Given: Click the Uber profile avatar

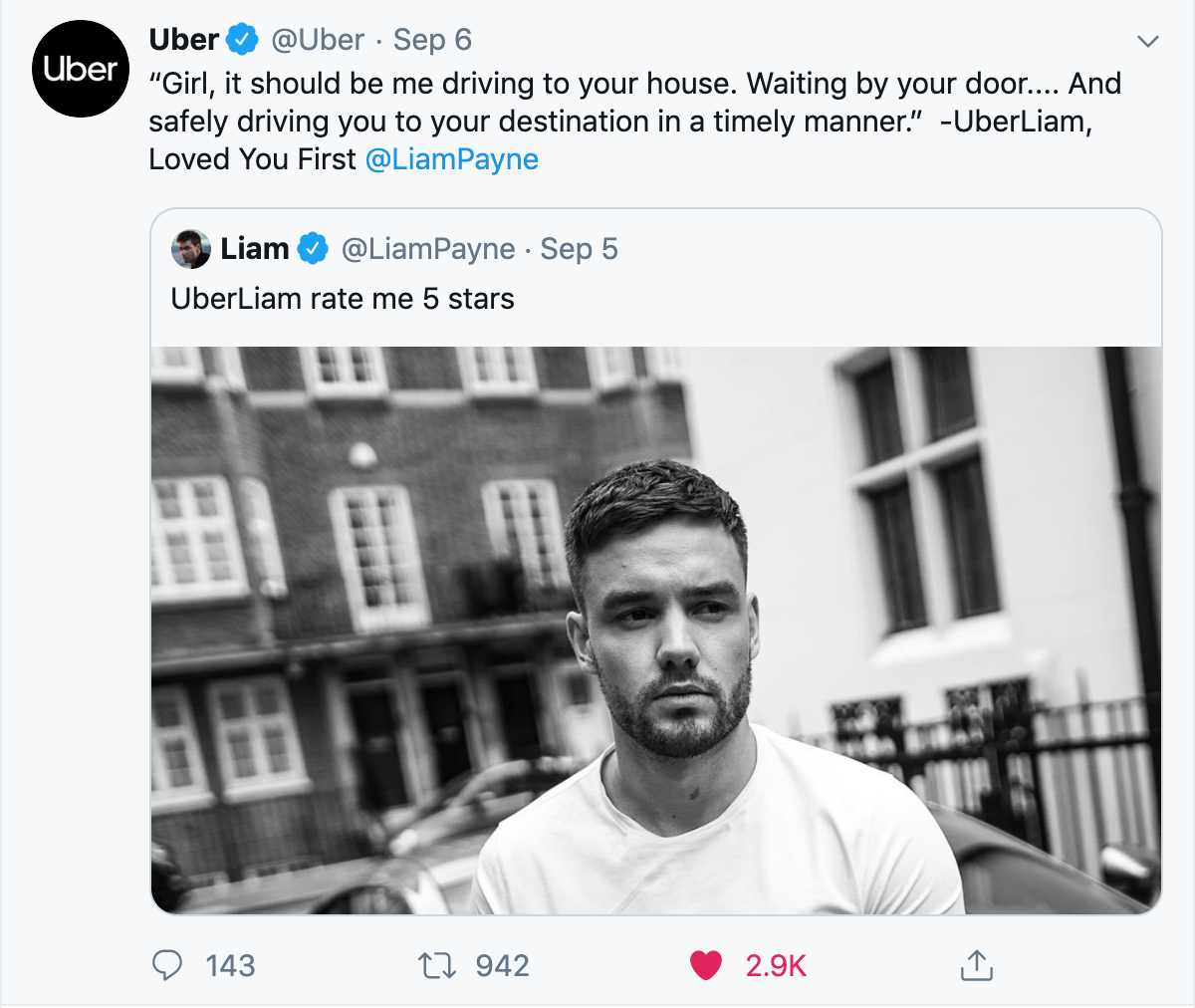Looking at the screenshot, I should click(x=81, y=69).
